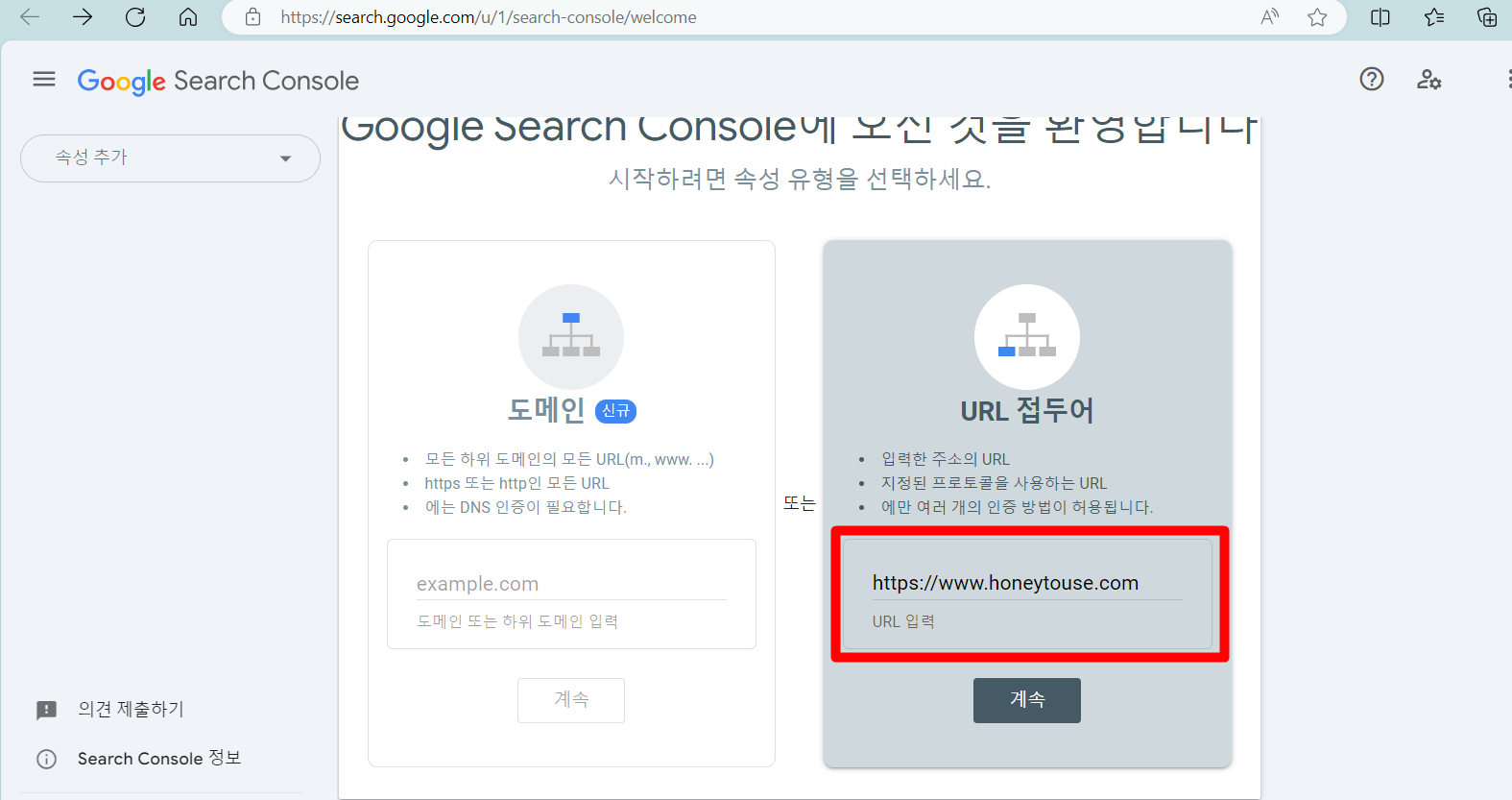Open the hamburger navigation menu
1512x800 pixels.
click(x=44, y=80)
